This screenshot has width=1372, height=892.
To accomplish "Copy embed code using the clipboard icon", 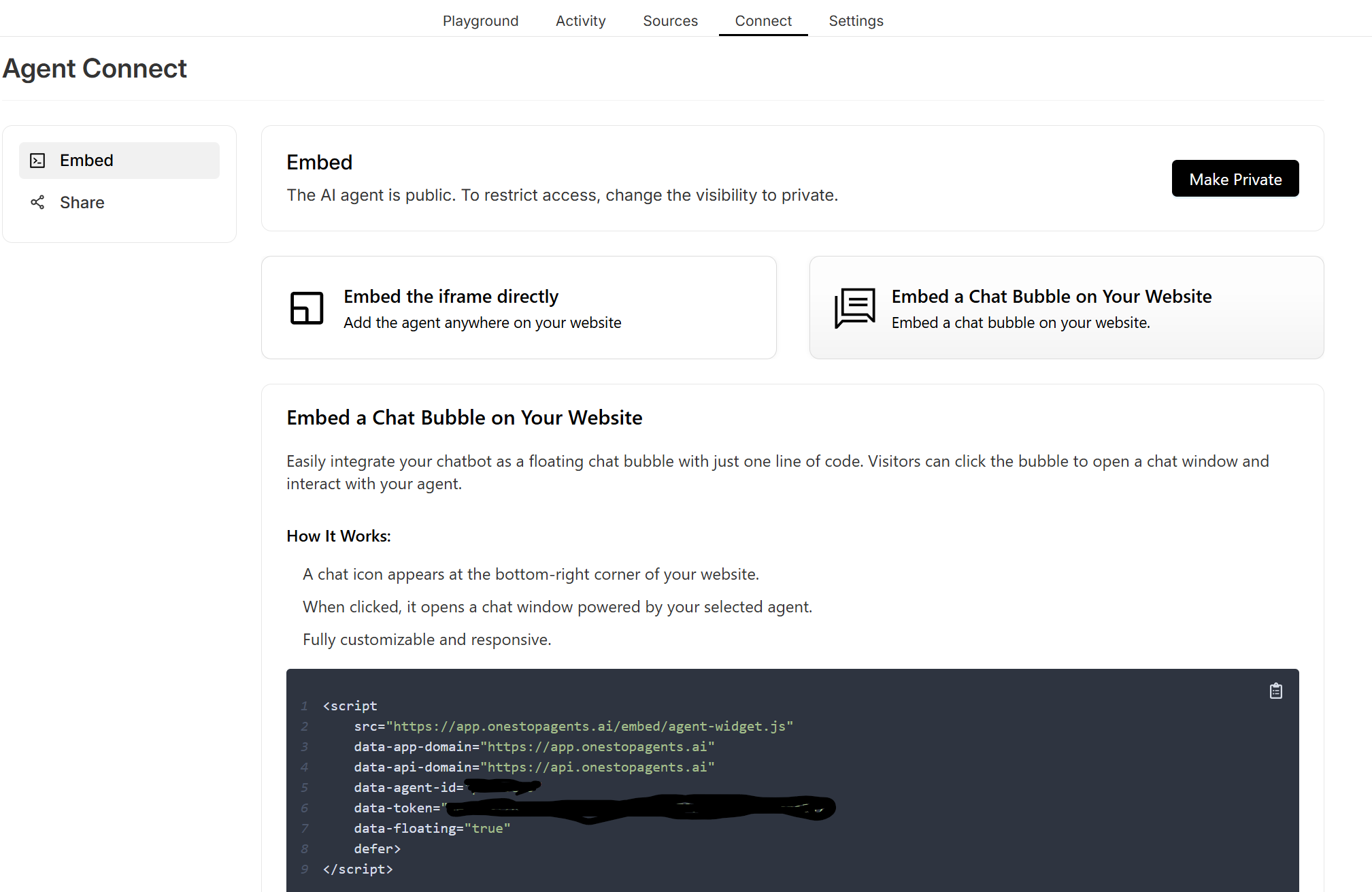I will click(x=1276, y=691).
